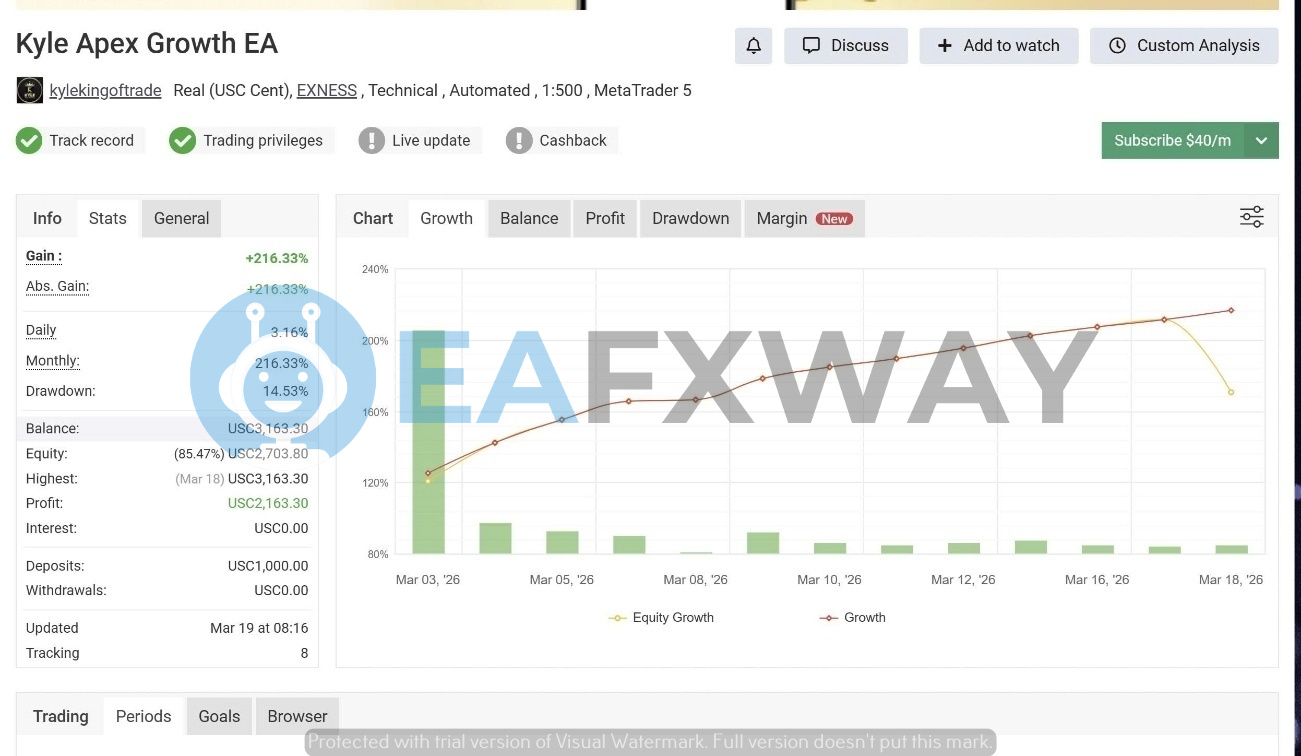This screenshot has height=756, width=1301.
Task: Toggle the Growth legend series
Action: click(852, 618)
